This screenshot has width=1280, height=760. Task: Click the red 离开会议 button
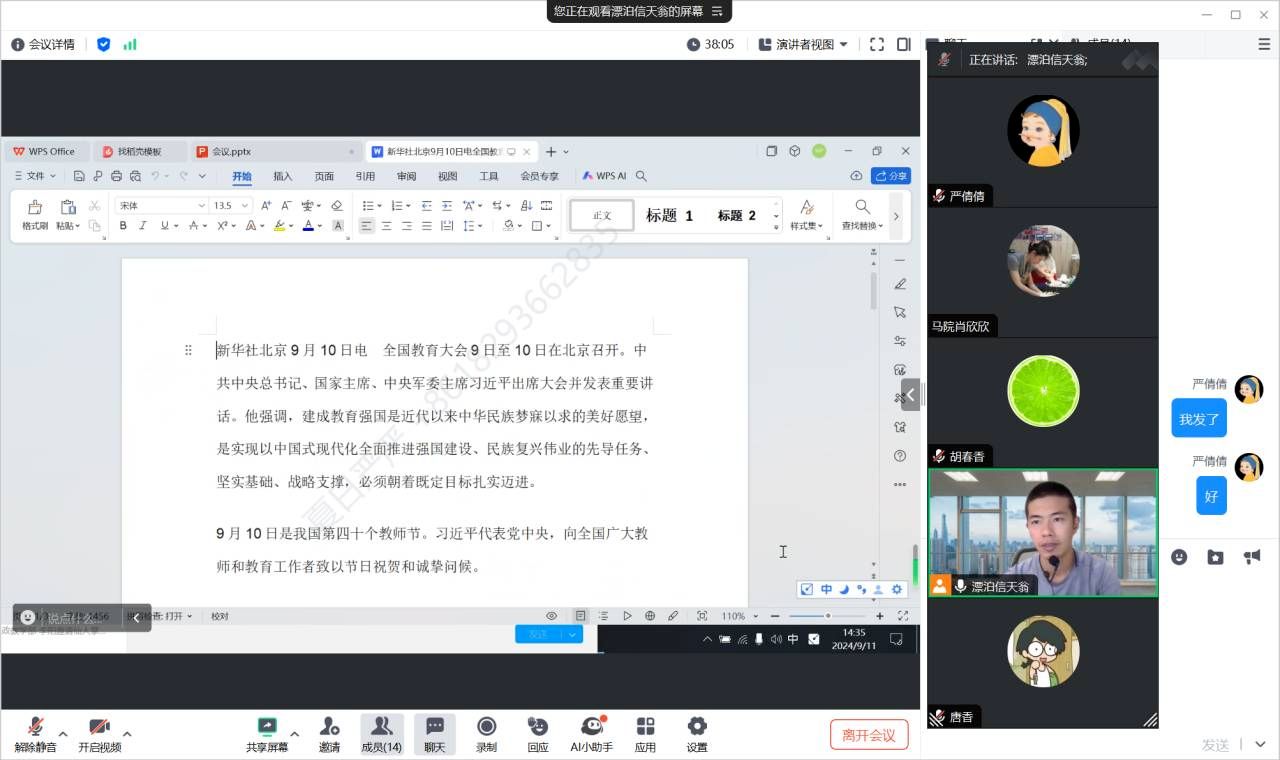[x=869, y=735]
